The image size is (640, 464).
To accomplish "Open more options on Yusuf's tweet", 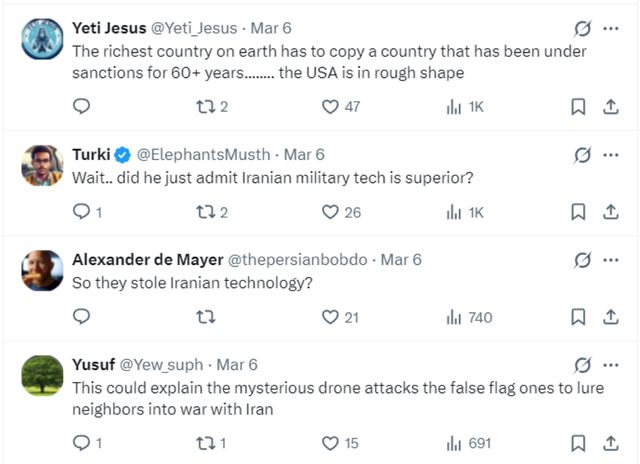I will click(611, 364).
